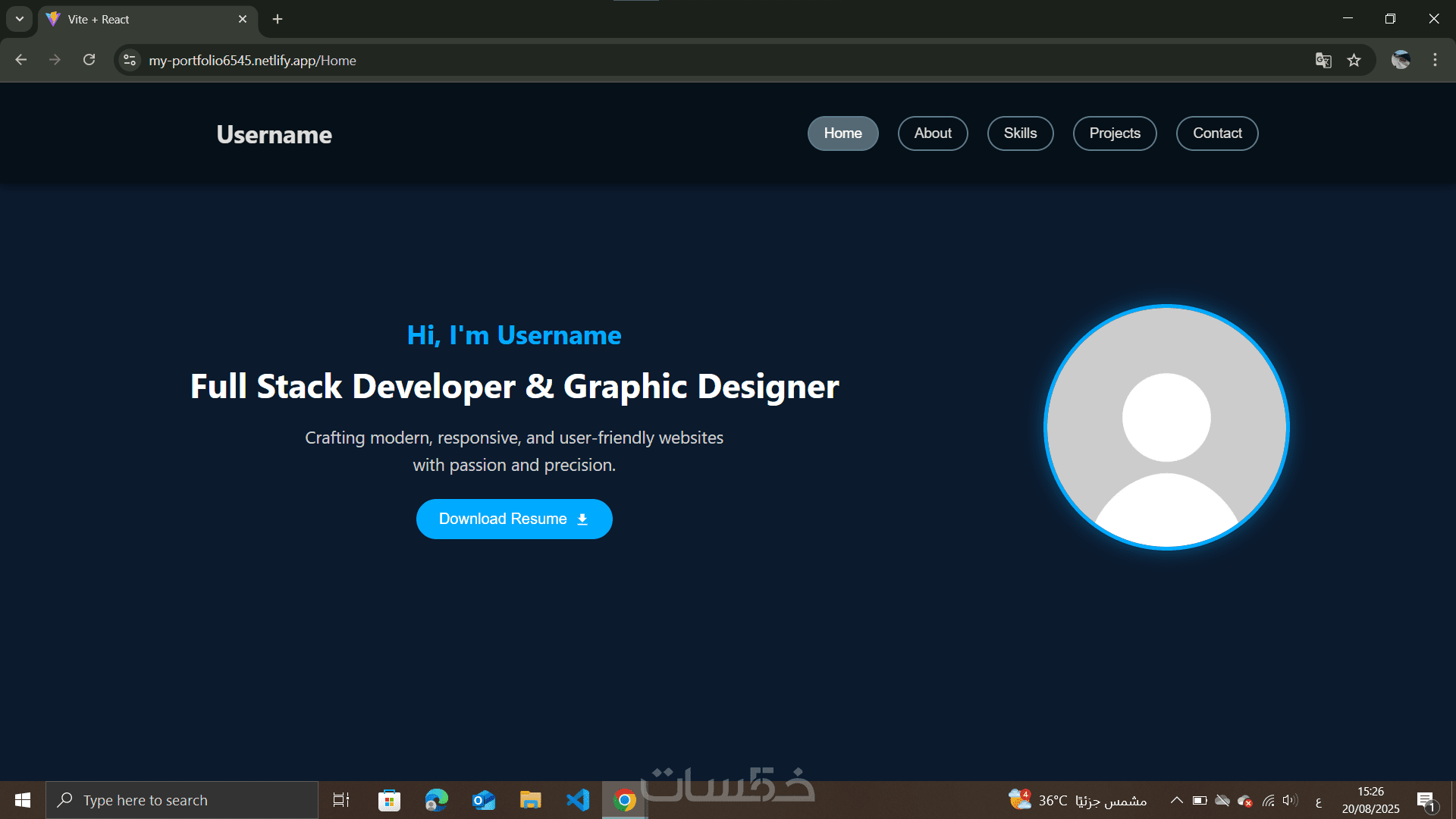Launch Visual Studio Code from taskbar
This screenshot has height=819, width=1456.
tap(578, 800)
